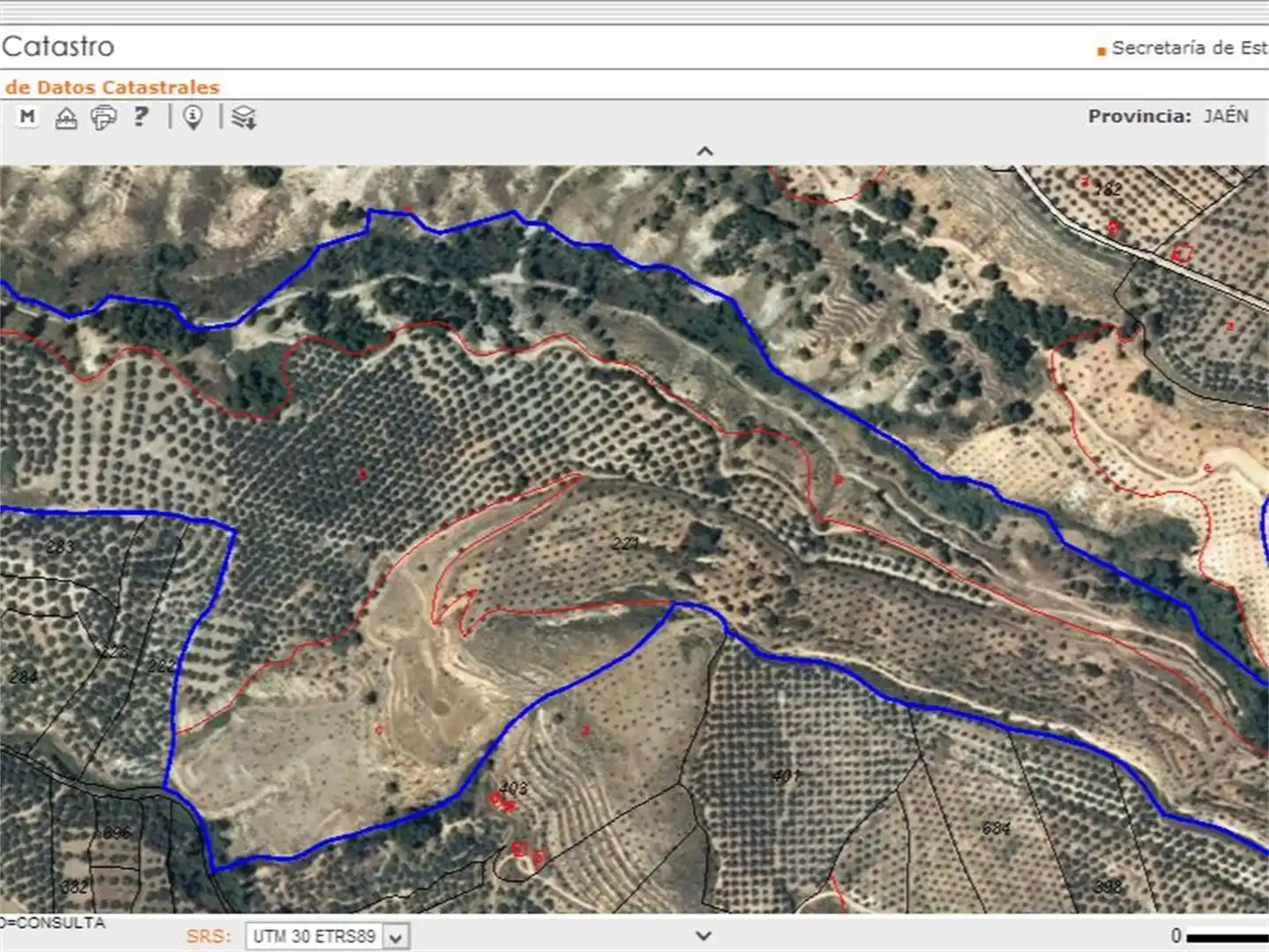The height and width of the screenshot is (952, 1269).
Task: Click parcel 684 on the map
Action: click(x=996, y=828)
